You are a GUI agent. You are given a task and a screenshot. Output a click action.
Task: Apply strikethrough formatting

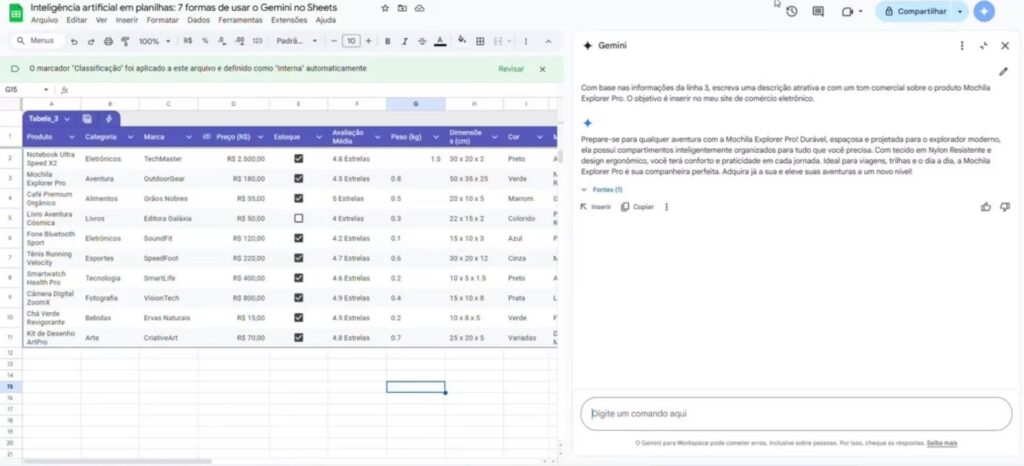pyautogui.click(x=422, y=41)
